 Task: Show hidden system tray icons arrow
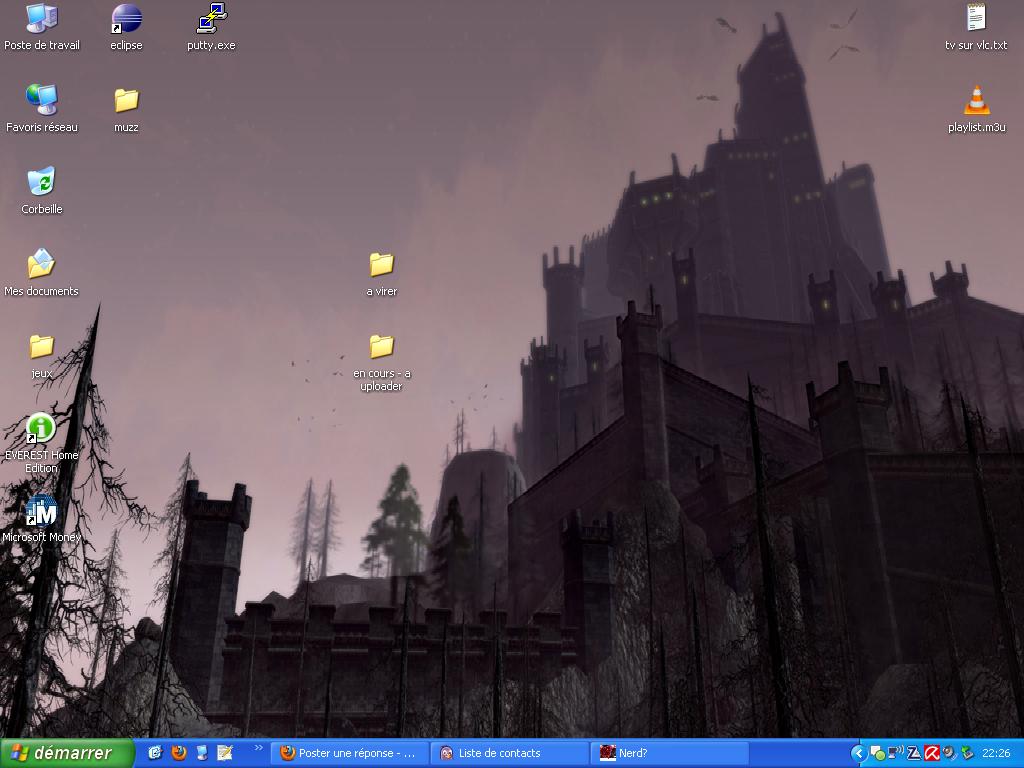[859, 754]
